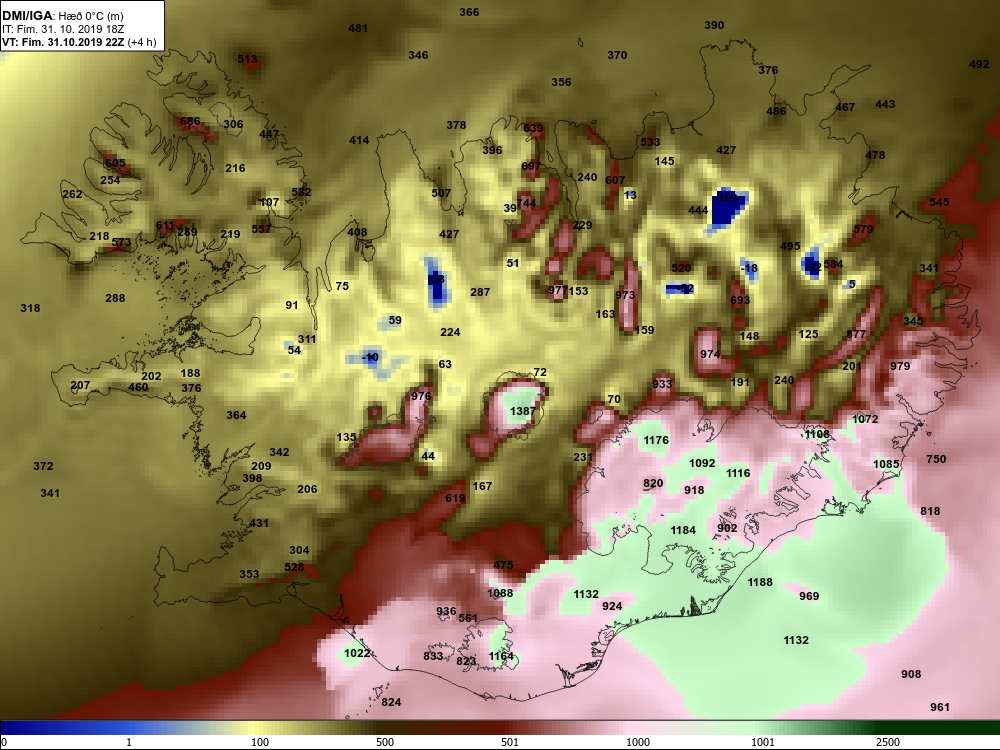1000x750 pixels.
Task: Click the map value '976'
Action: pyautogui.click(x=422, y=396)
